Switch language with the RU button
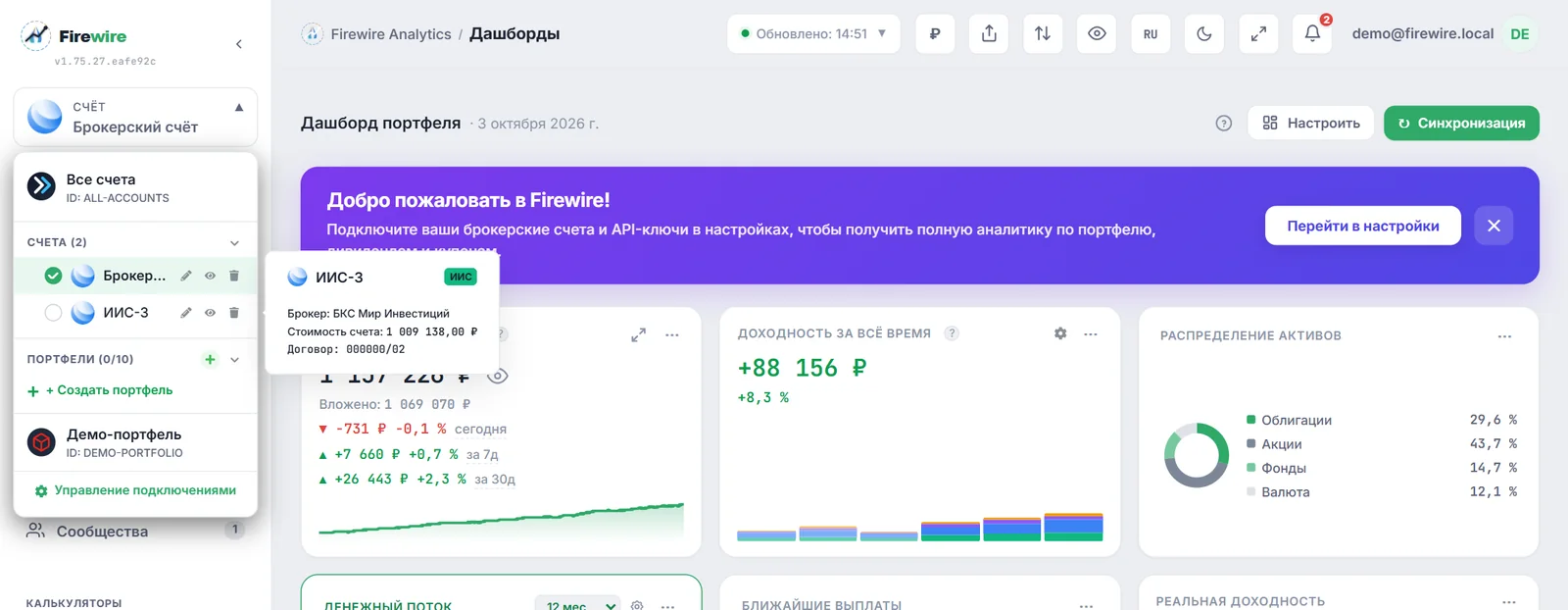Screen dimensions: 1568x610 1151,34
